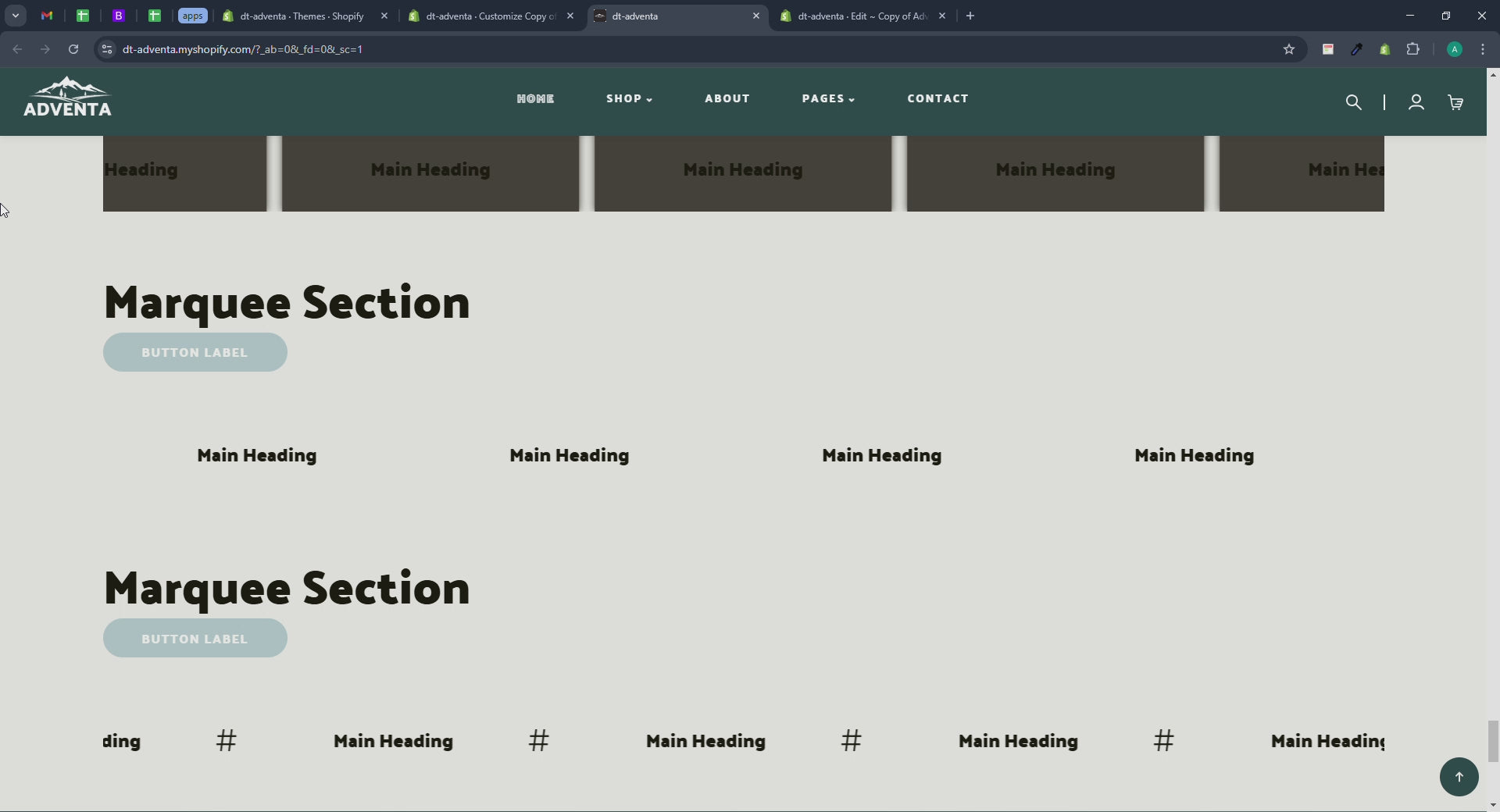Open the Gmail pinned tab

coord(47,16)
